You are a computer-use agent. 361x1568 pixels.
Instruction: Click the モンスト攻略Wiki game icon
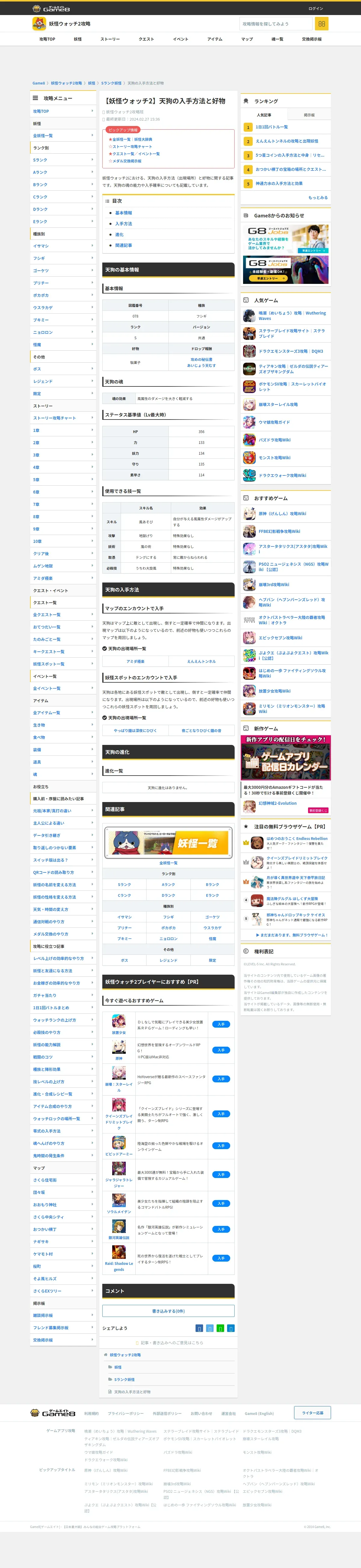249,458
